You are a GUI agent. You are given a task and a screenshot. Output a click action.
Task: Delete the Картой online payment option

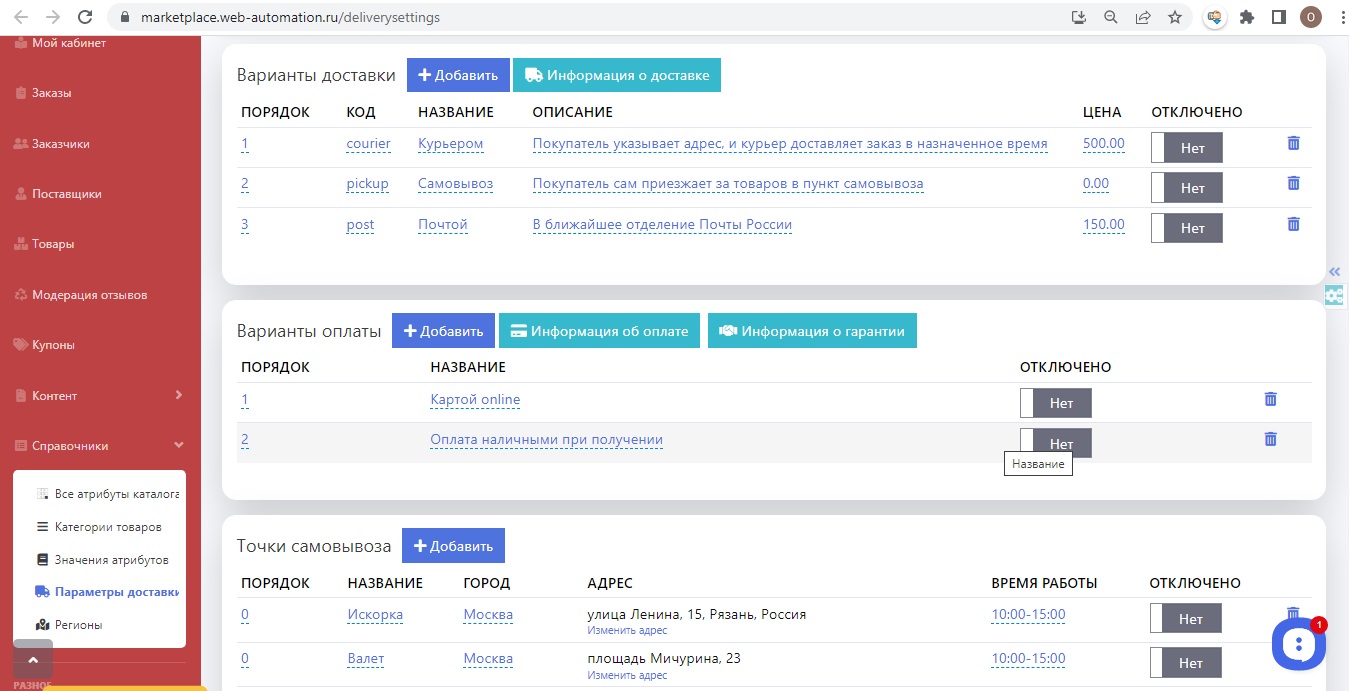[1270, 399]
